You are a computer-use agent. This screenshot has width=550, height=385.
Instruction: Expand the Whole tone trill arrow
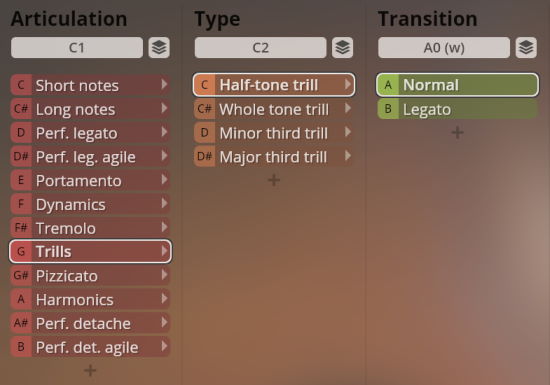pos(348,108)
